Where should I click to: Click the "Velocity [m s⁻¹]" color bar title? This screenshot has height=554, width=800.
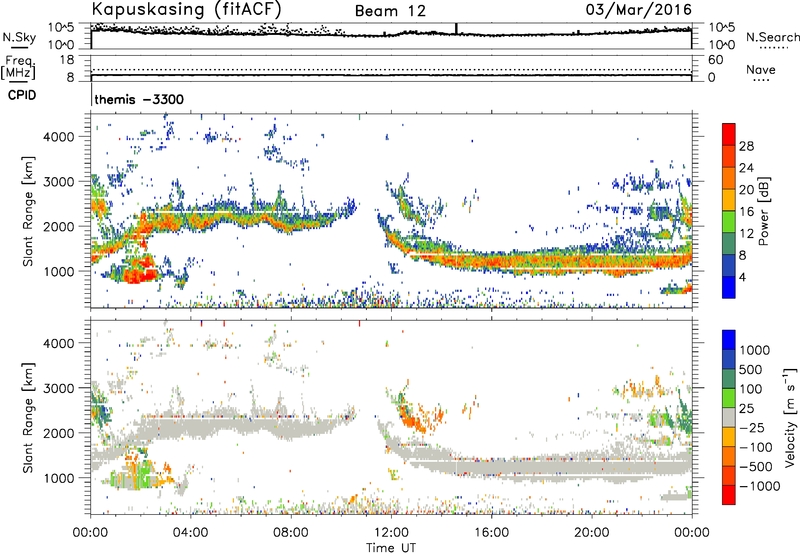point(791,417)
